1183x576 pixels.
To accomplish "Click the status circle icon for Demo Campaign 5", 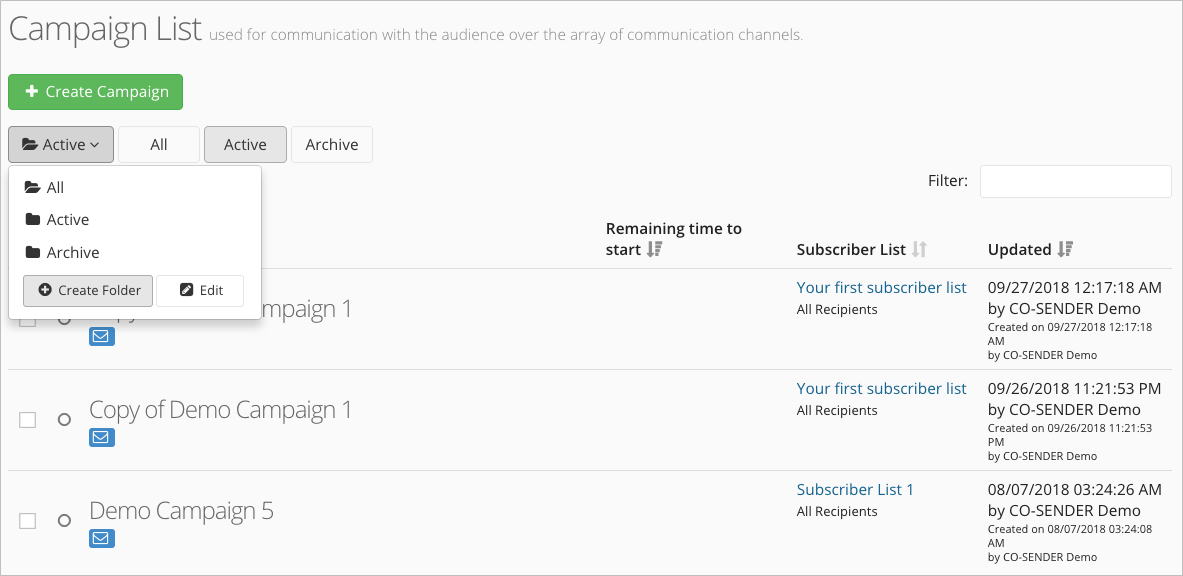I will point(64,520).
